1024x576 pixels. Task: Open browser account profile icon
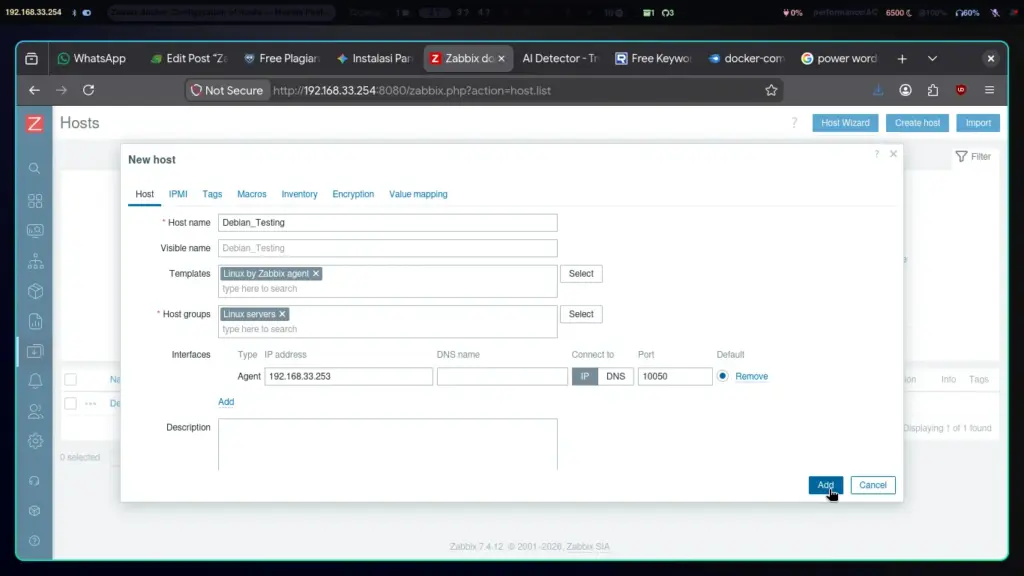coord(905,90)
